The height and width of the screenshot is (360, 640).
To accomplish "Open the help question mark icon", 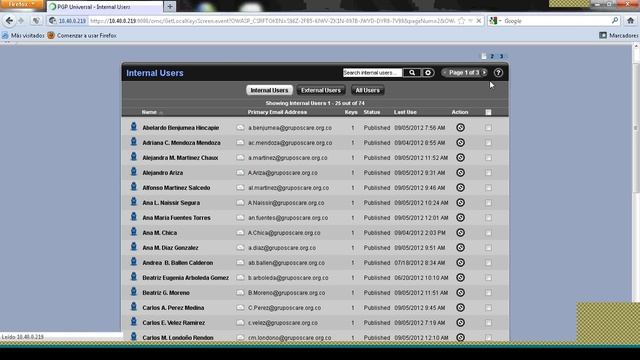I will tap(498, 73).
